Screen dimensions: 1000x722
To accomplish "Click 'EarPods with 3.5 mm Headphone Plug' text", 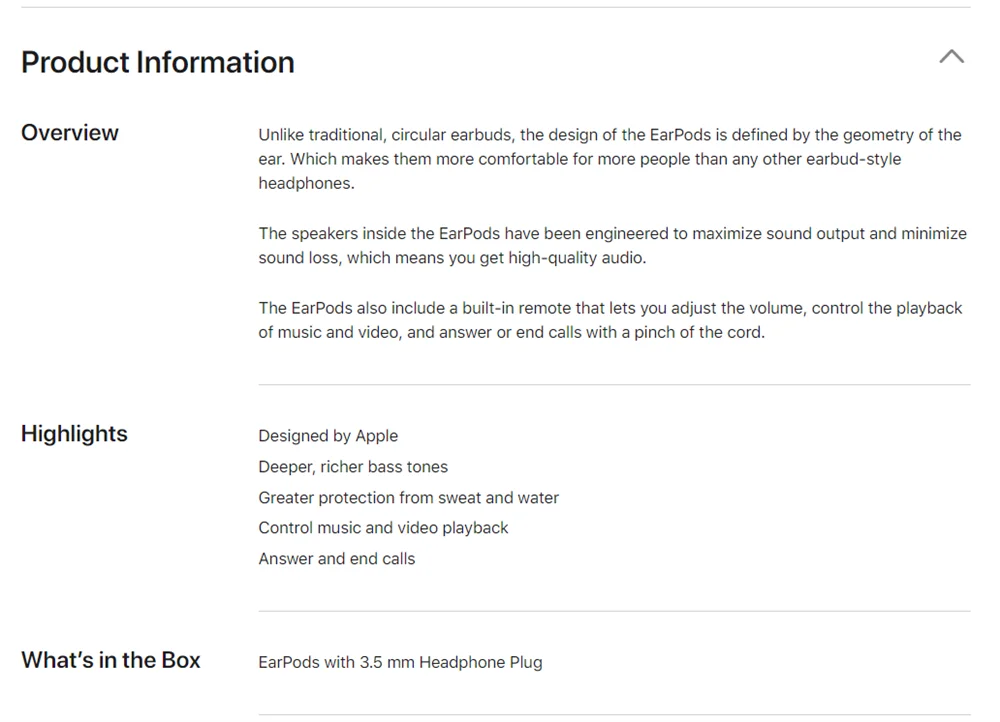I will tap(400, 662).
